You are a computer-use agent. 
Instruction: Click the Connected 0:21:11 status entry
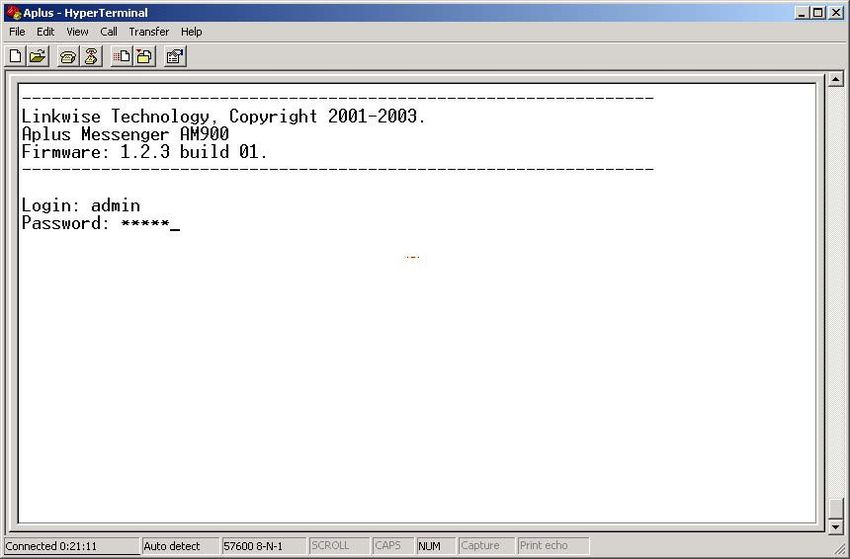click(x=72, y=546)
